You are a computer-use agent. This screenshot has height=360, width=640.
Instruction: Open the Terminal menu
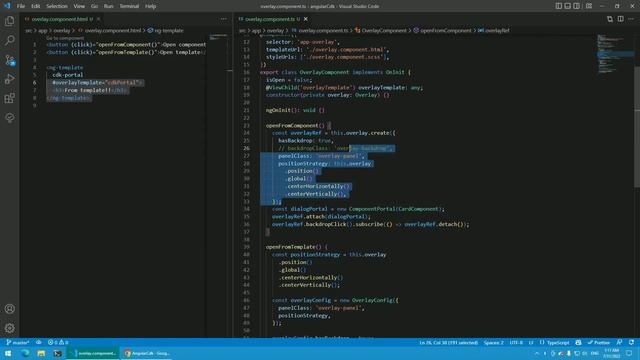point(129,6)
